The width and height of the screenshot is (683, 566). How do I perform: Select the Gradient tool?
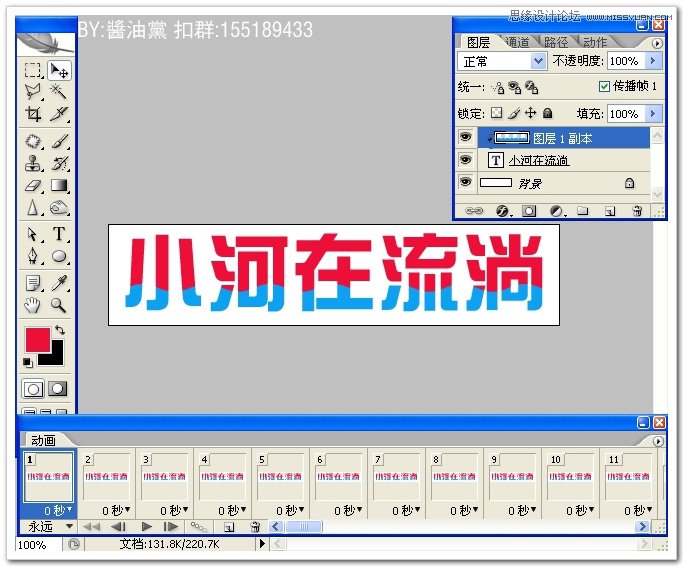(59, 186)
